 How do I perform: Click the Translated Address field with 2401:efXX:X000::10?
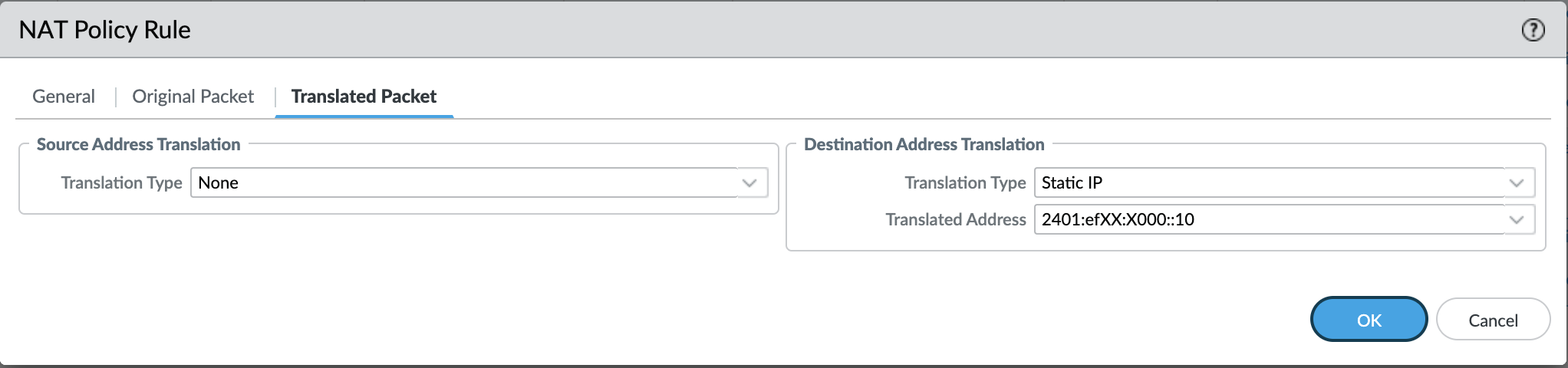coord(1266,220)
